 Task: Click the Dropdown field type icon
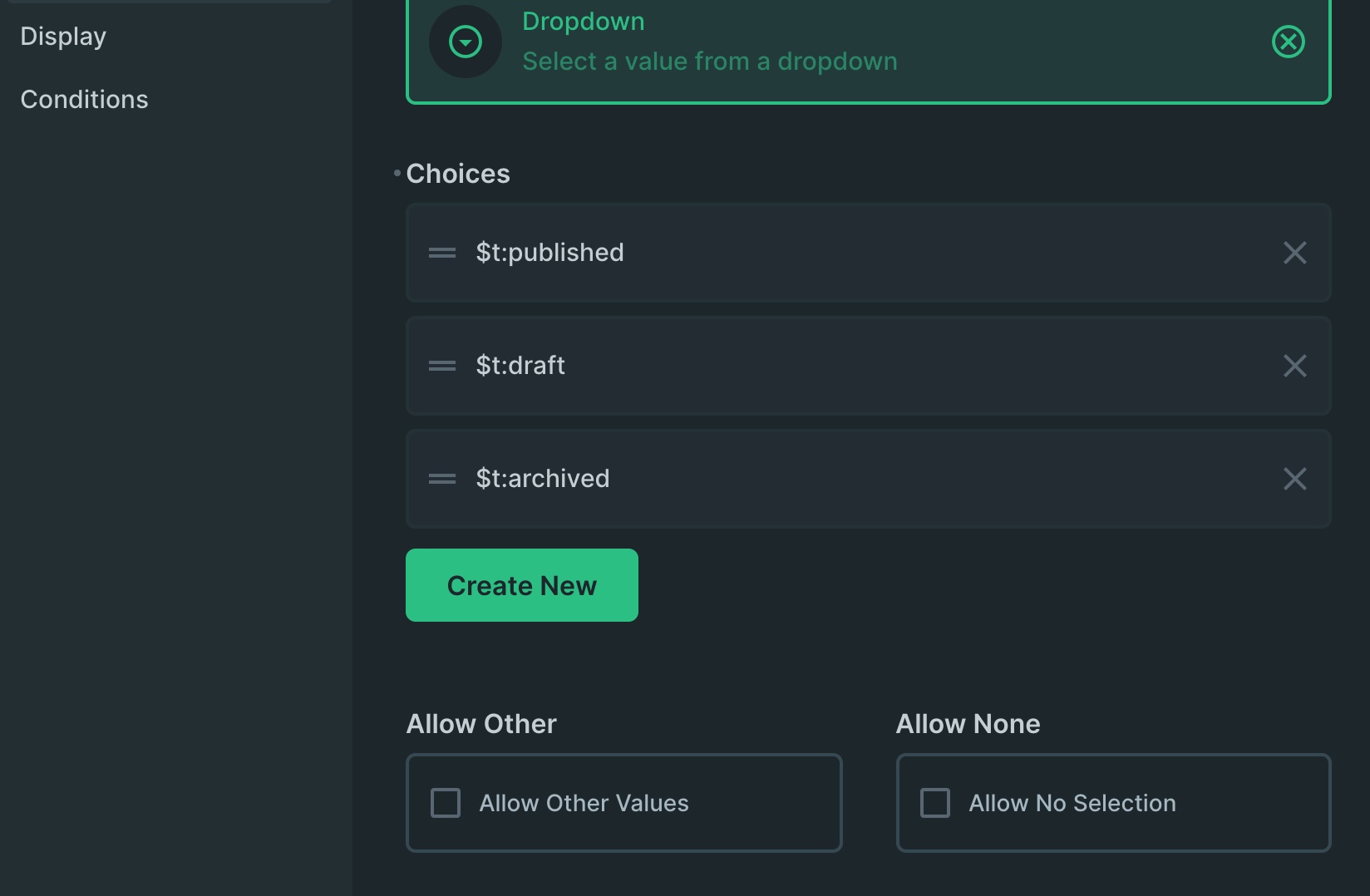(465, 42)
